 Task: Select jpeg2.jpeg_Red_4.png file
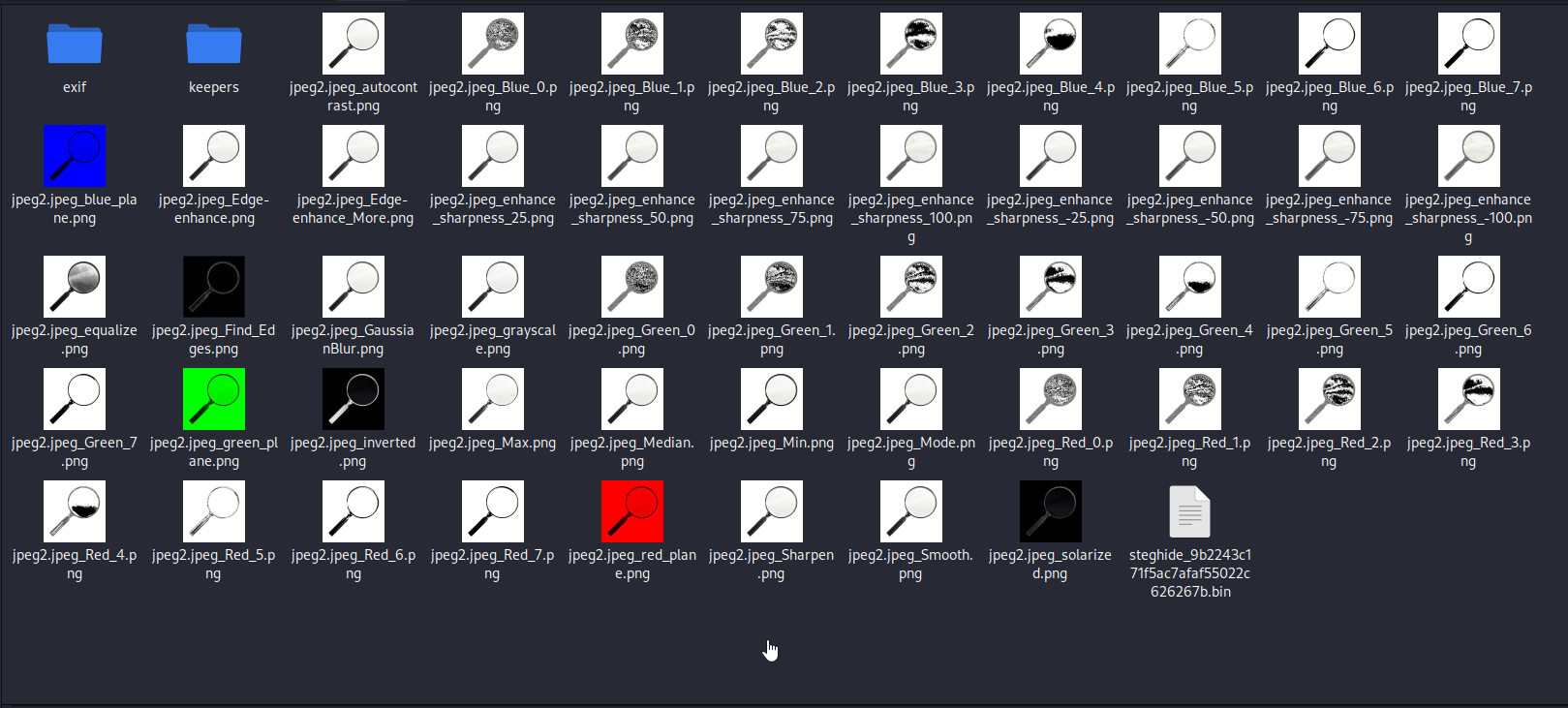click(x=75, y=511)
